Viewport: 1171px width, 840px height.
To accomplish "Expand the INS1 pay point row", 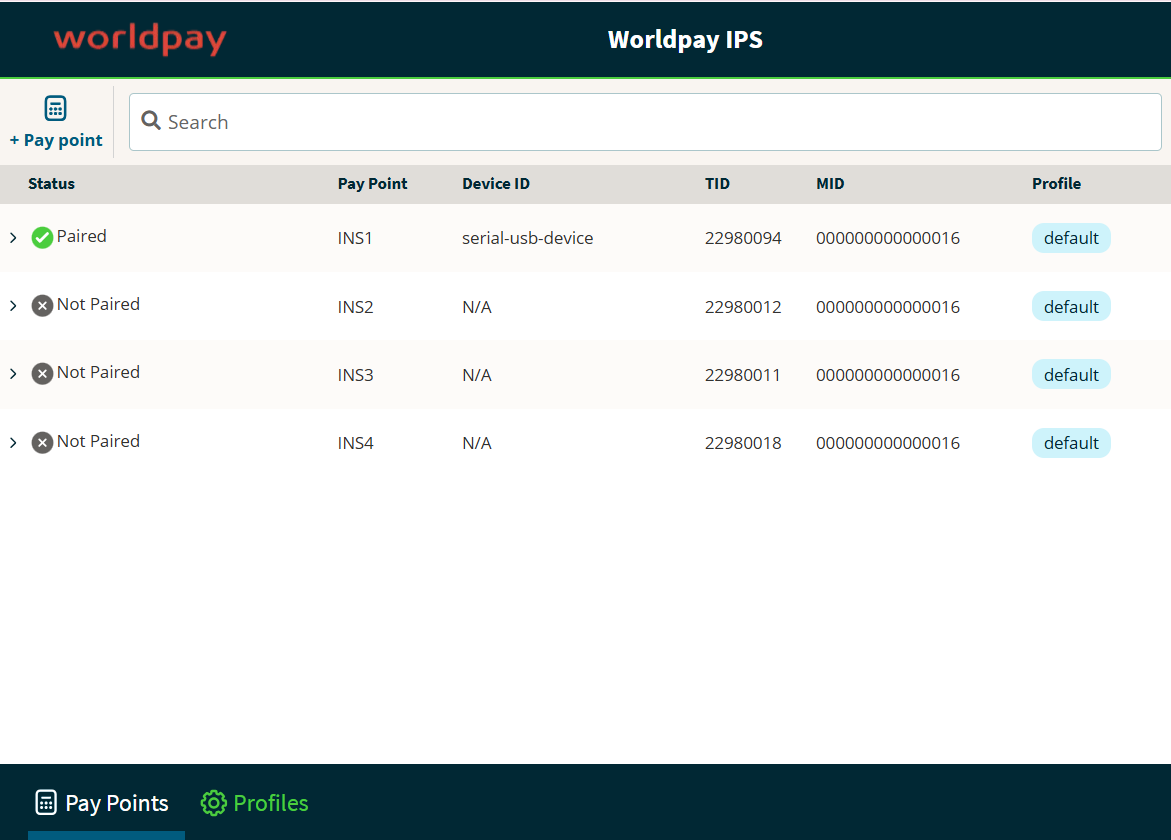I will tap(13, 238).
